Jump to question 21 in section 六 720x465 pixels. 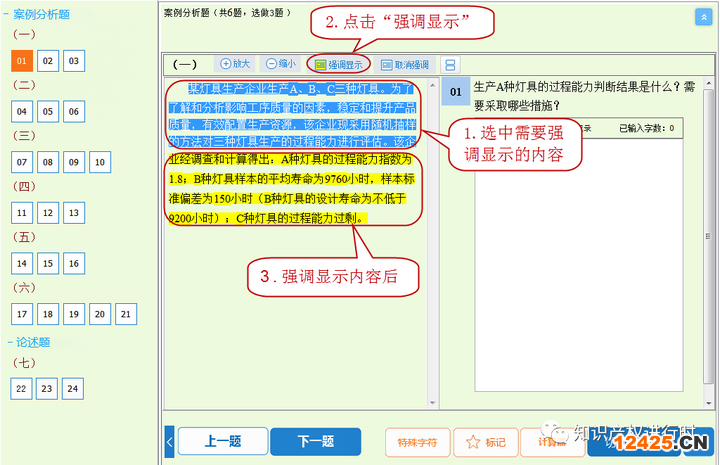coord(124,314)
